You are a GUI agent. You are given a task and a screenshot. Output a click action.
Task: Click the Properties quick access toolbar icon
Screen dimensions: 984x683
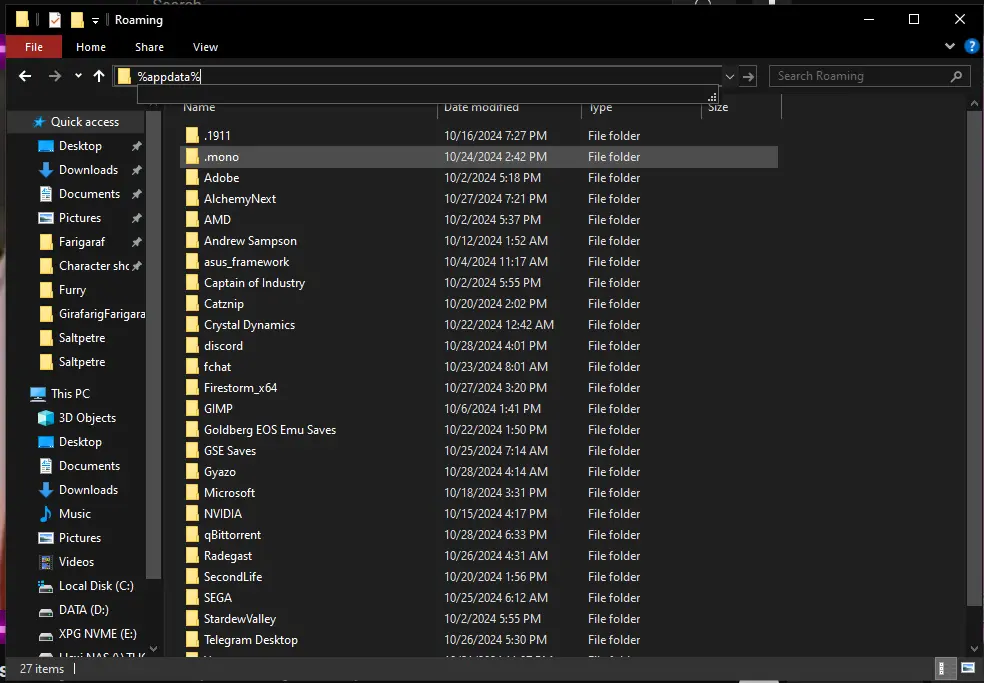click(55, 20)
